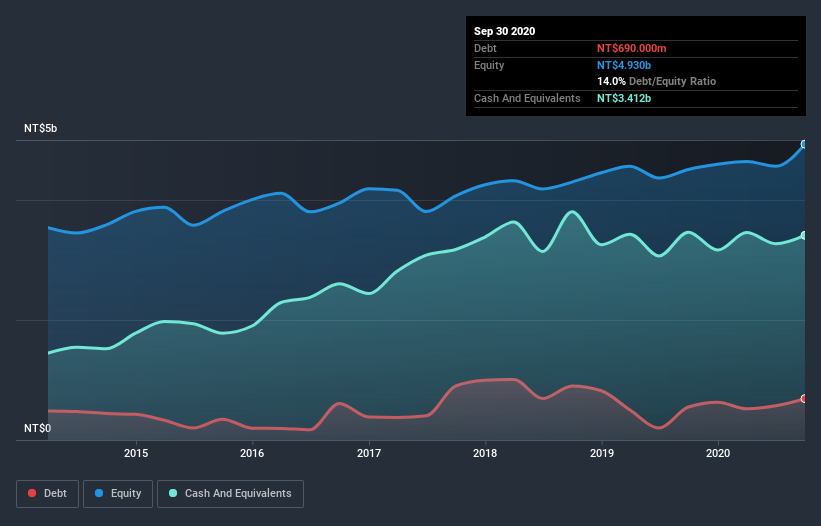Click the NT$3.412b cash value

(x=624, y=98)
